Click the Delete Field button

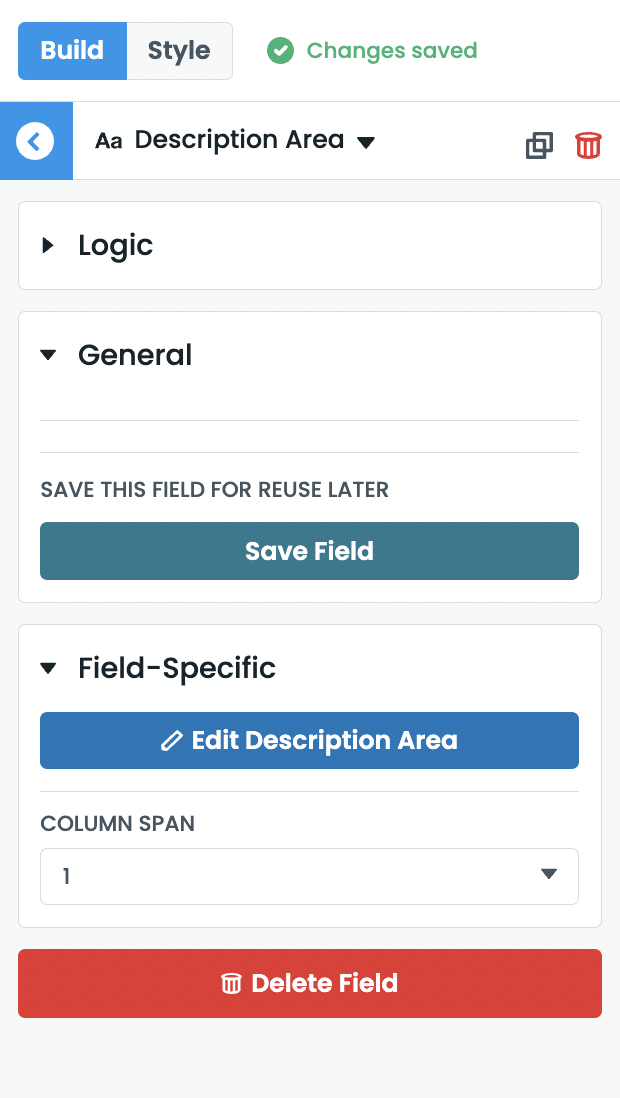pos(309,983)
